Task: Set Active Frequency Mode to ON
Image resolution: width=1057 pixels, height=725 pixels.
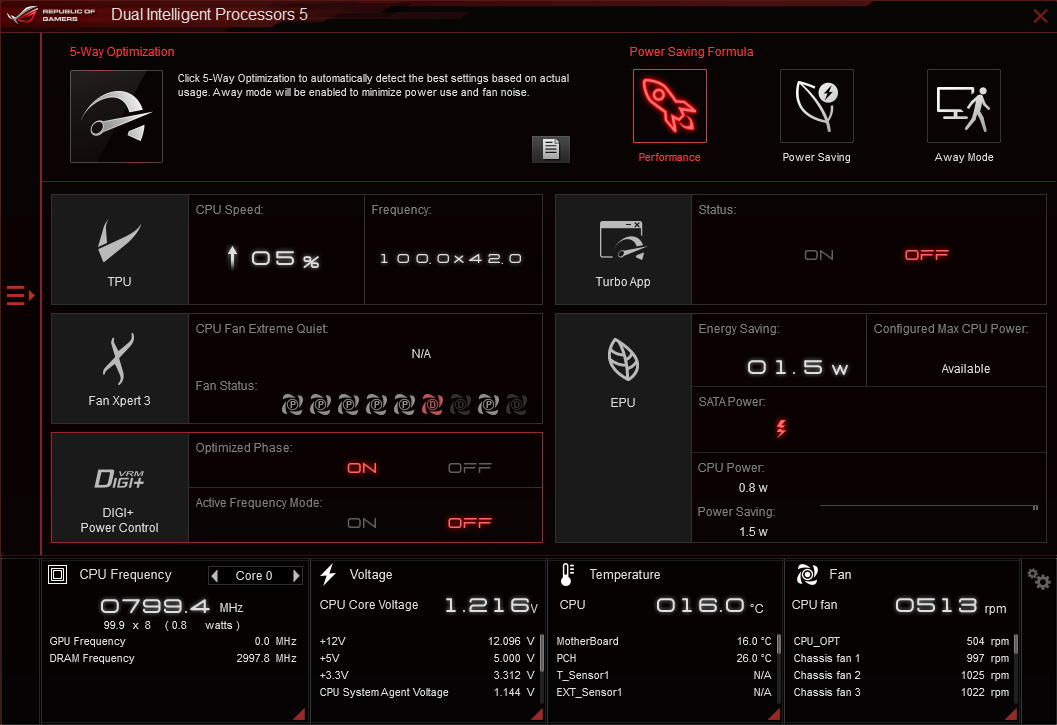Action: point(362,523)
